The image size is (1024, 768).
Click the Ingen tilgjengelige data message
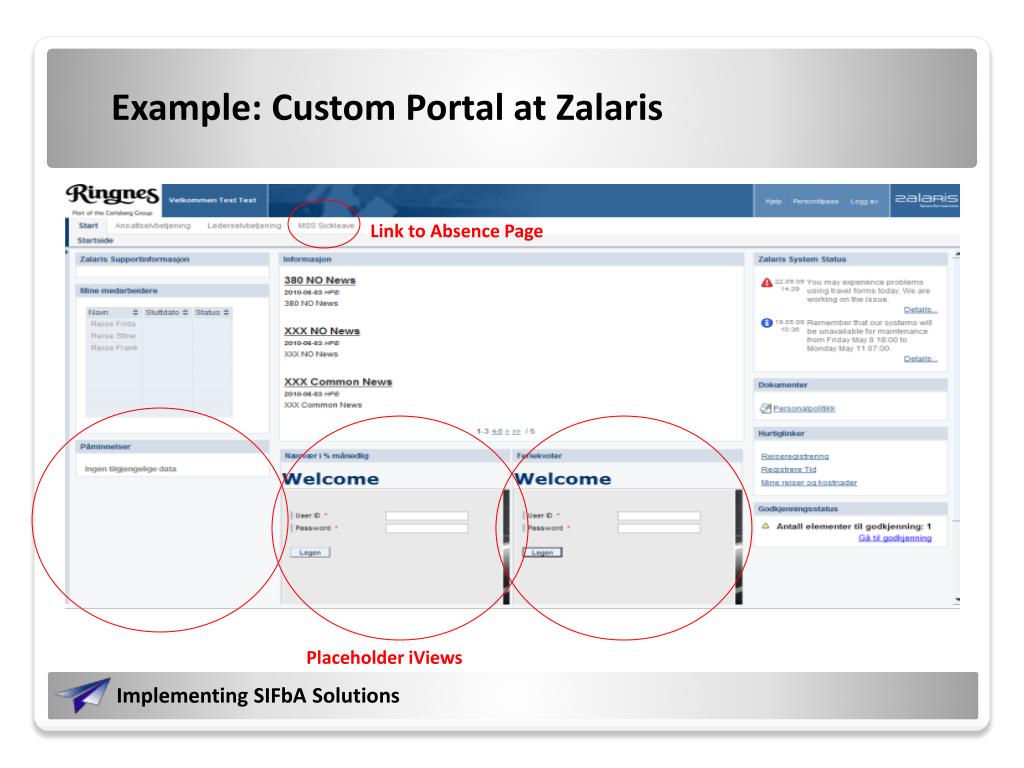(131, 469)
